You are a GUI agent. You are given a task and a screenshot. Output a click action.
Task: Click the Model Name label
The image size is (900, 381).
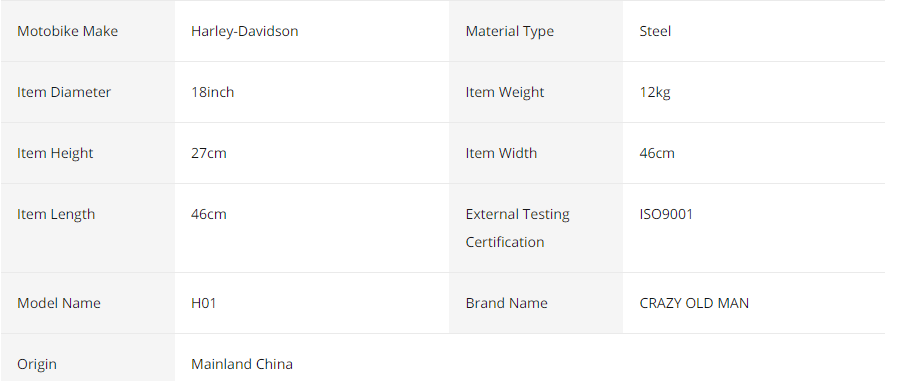tap(59, 303)
